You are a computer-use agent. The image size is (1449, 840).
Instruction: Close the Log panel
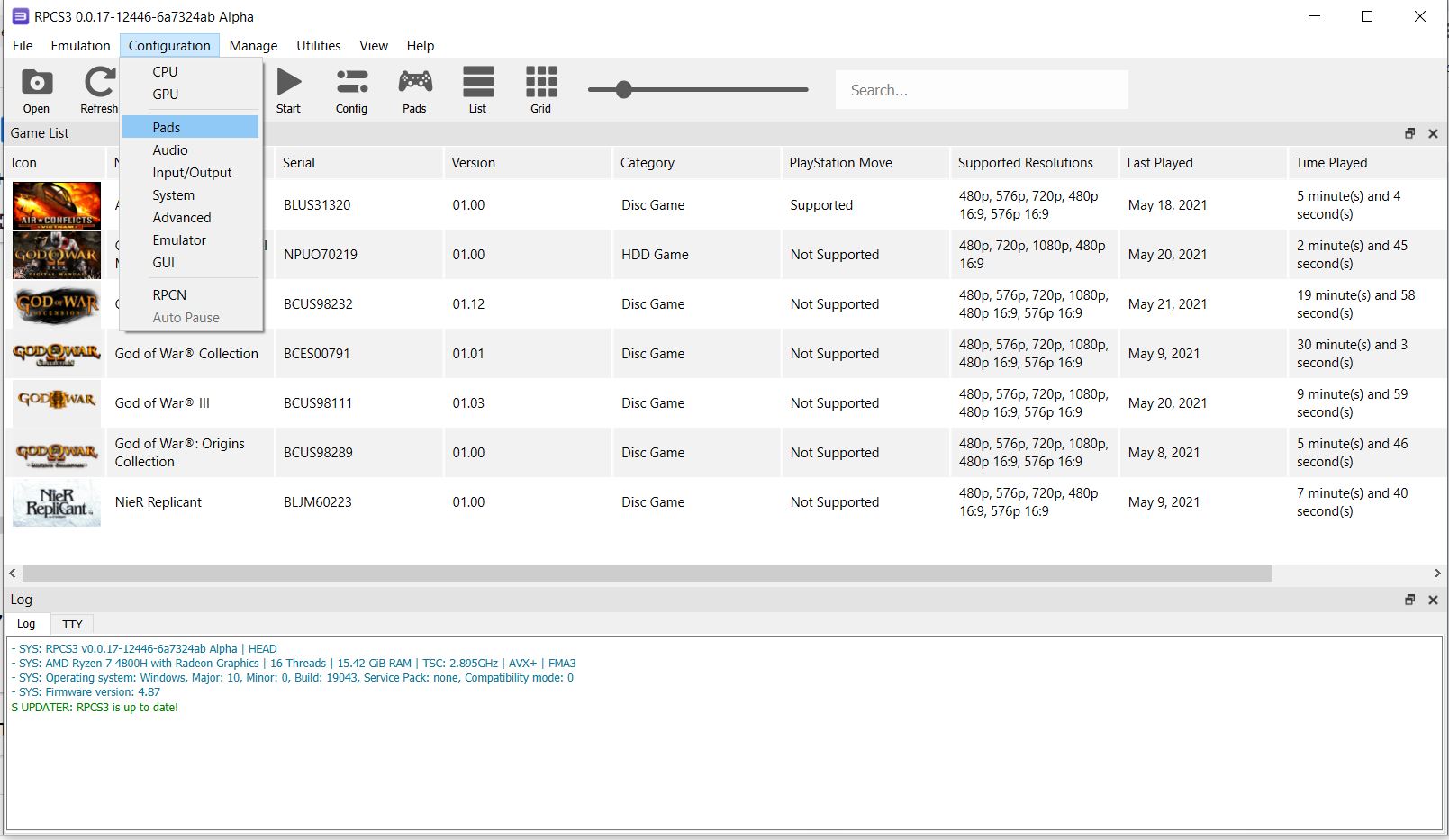[x=1433, y=600]
